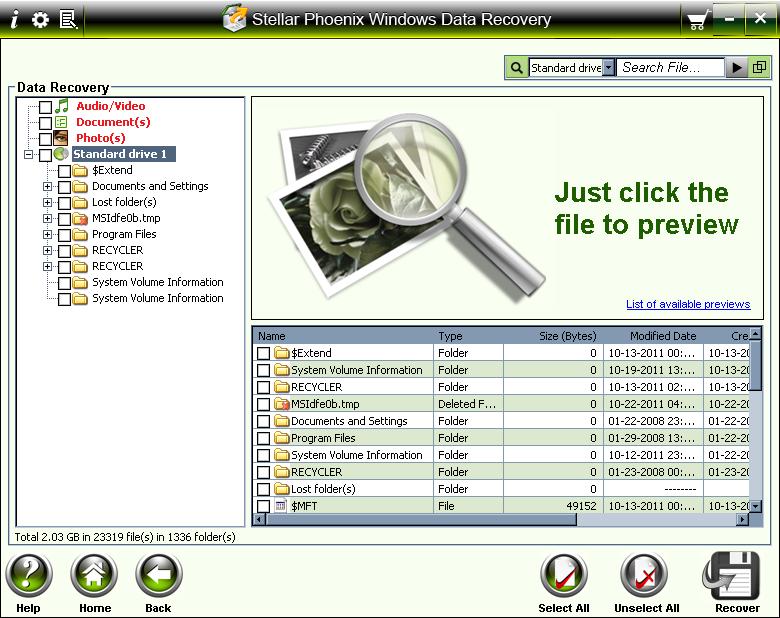Expand the Lost folder(s) tree node
780x618 pixels.
pos(47,203)
